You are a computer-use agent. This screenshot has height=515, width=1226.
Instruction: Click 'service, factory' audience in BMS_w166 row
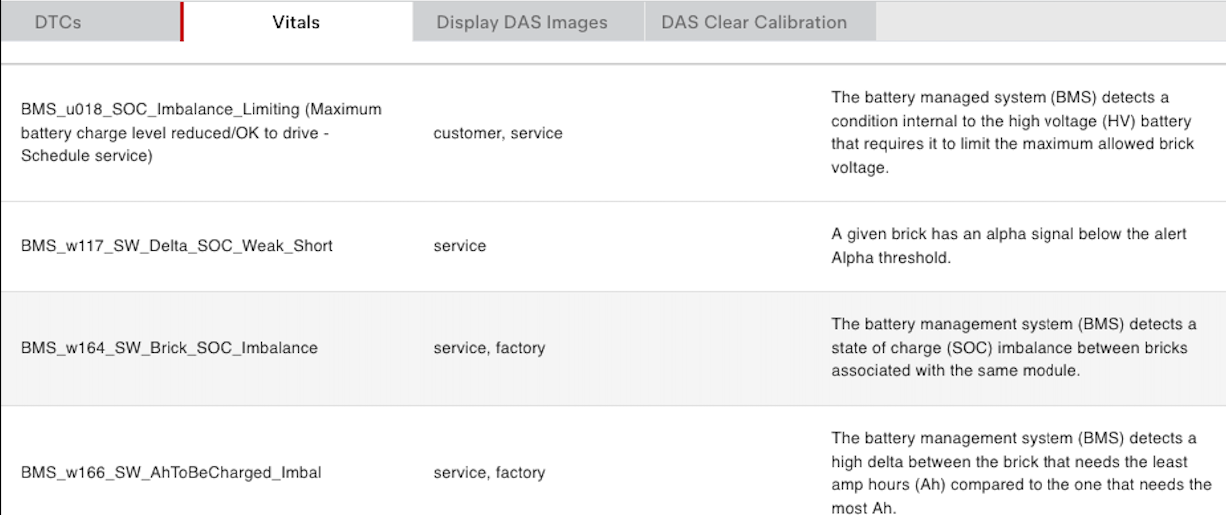[x=489, y=473]
